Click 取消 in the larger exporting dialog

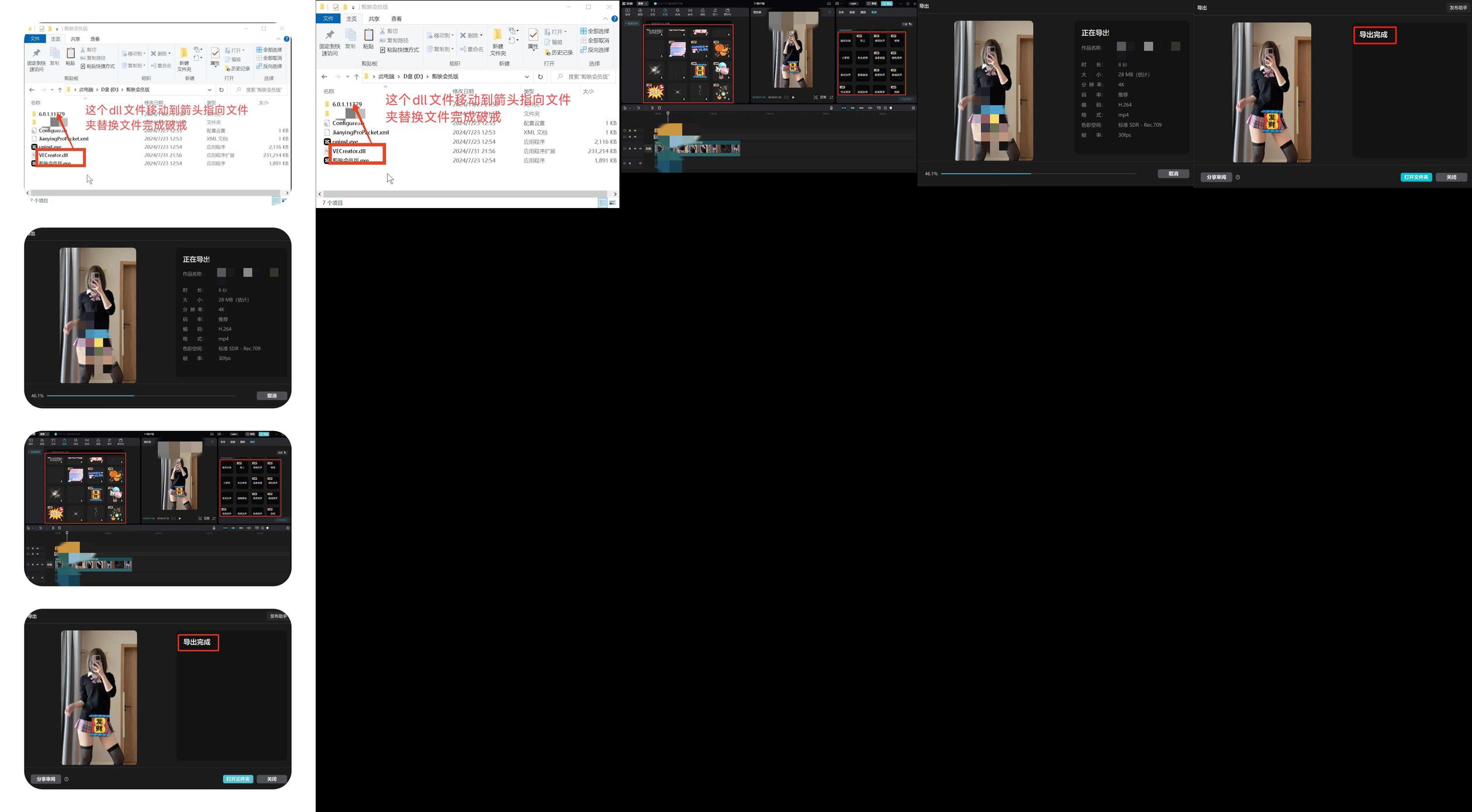click(1173, 174)
